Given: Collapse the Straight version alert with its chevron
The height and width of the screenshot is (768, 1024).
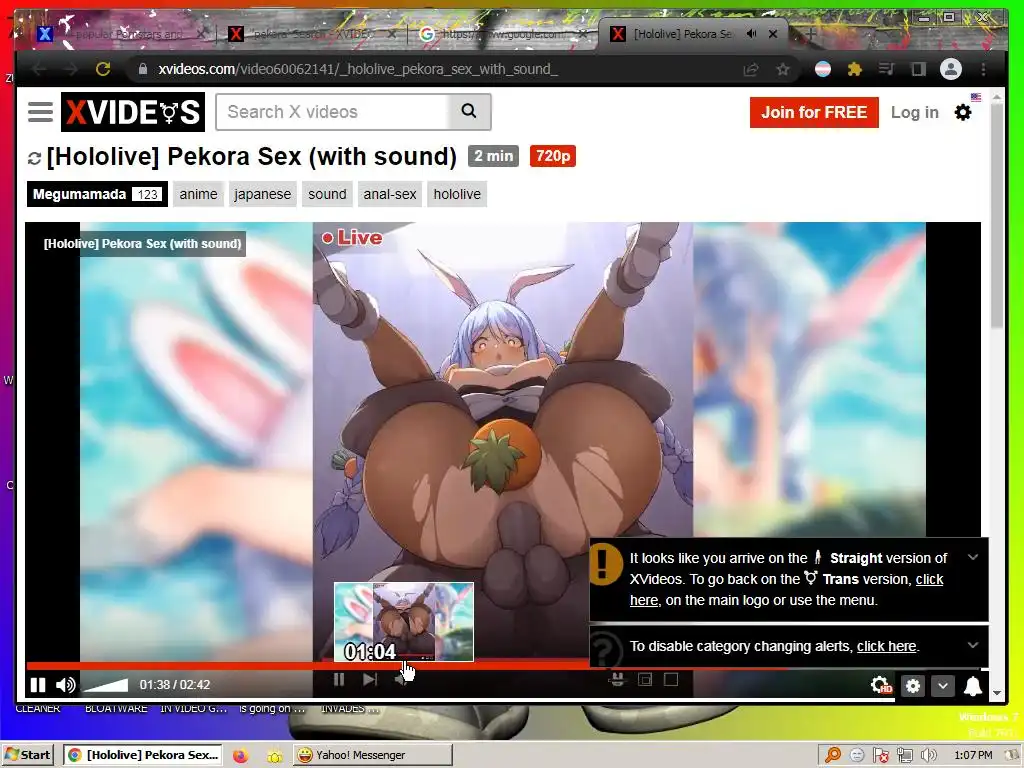Looking at the screenshot, I should coord(973,557).
